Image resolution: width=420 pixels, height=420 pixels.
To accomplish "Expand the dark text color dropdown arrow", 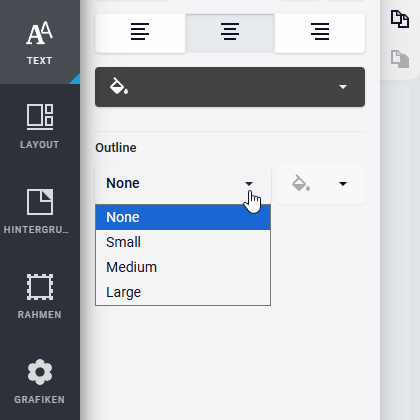I will [x=343, y=87].
